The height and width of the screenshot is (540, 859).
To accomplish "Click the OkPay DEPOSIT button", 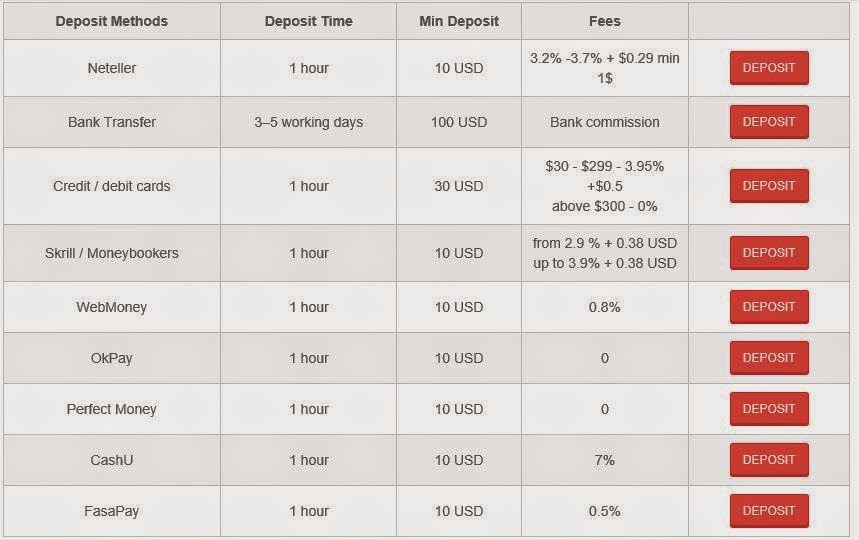I will pos(769,358).
